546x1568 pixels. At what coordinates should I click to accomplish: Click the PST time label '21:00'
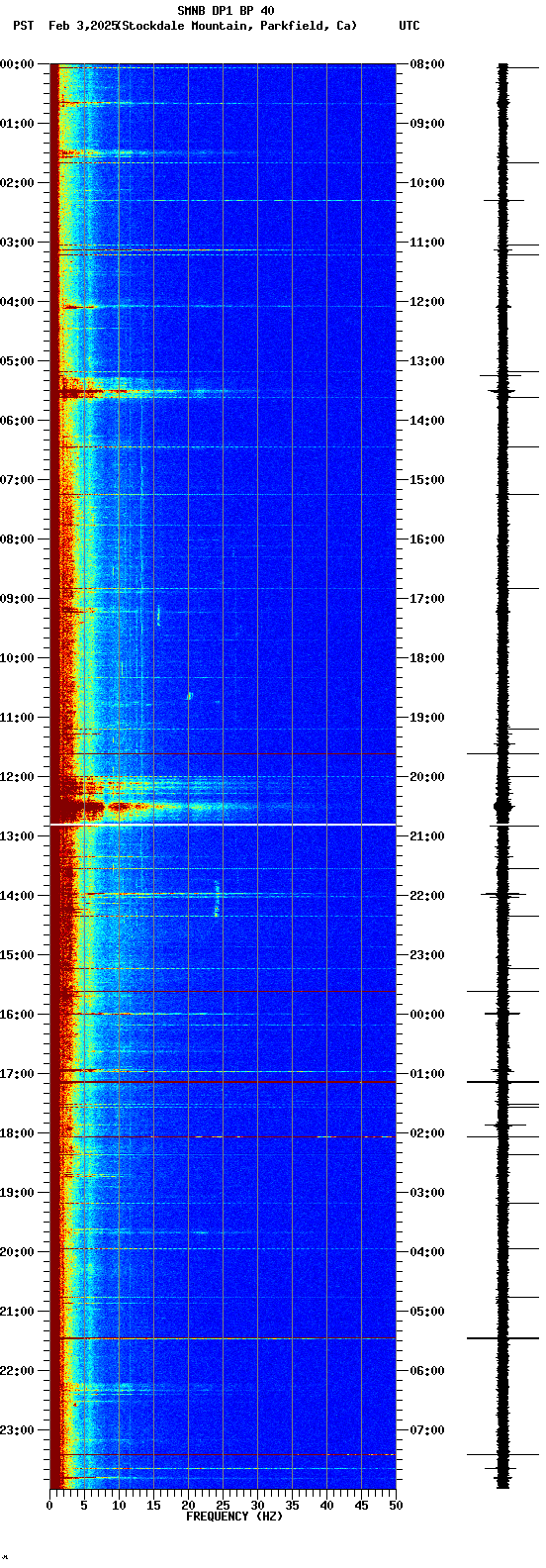tap(17, 1312)
